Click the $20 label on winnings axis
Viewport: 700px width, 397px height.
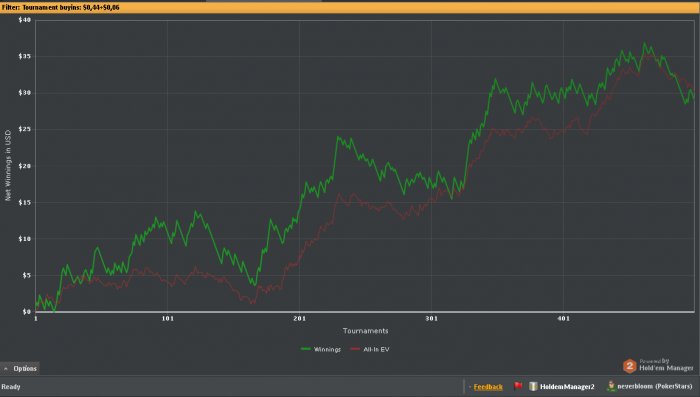[25, 166]
